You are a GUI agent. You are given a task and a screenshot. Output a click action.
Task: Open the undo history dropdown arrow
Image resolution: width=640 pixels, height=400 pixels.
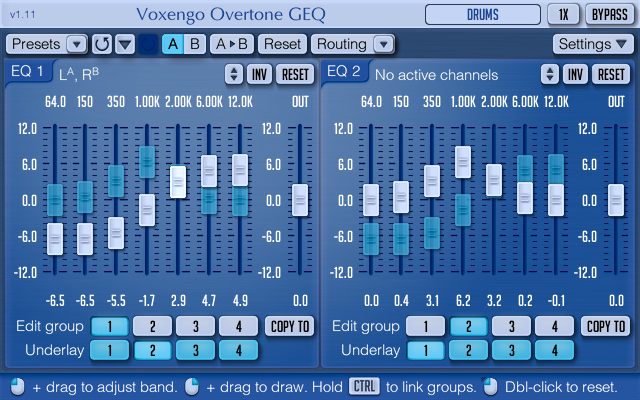coord(125,44)
